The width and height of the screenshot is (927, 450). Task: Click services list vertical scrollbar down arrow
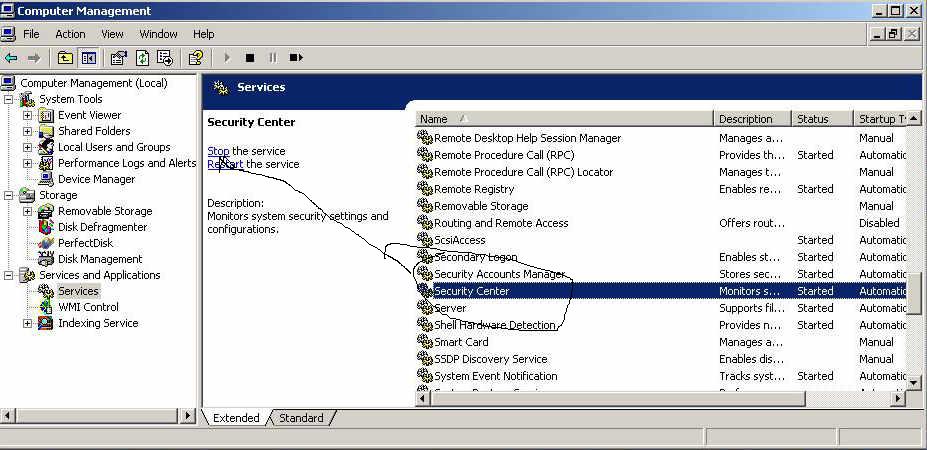[913, 383]
